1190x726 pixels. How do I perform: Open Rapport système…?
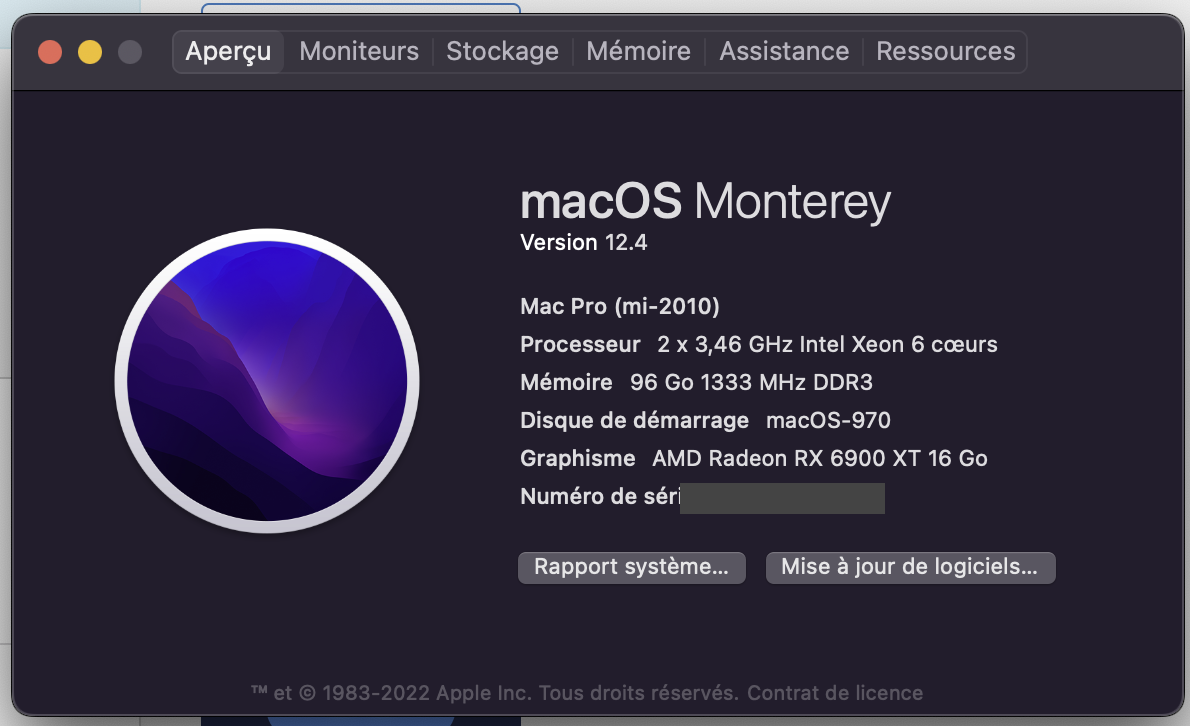pos(631,567)
